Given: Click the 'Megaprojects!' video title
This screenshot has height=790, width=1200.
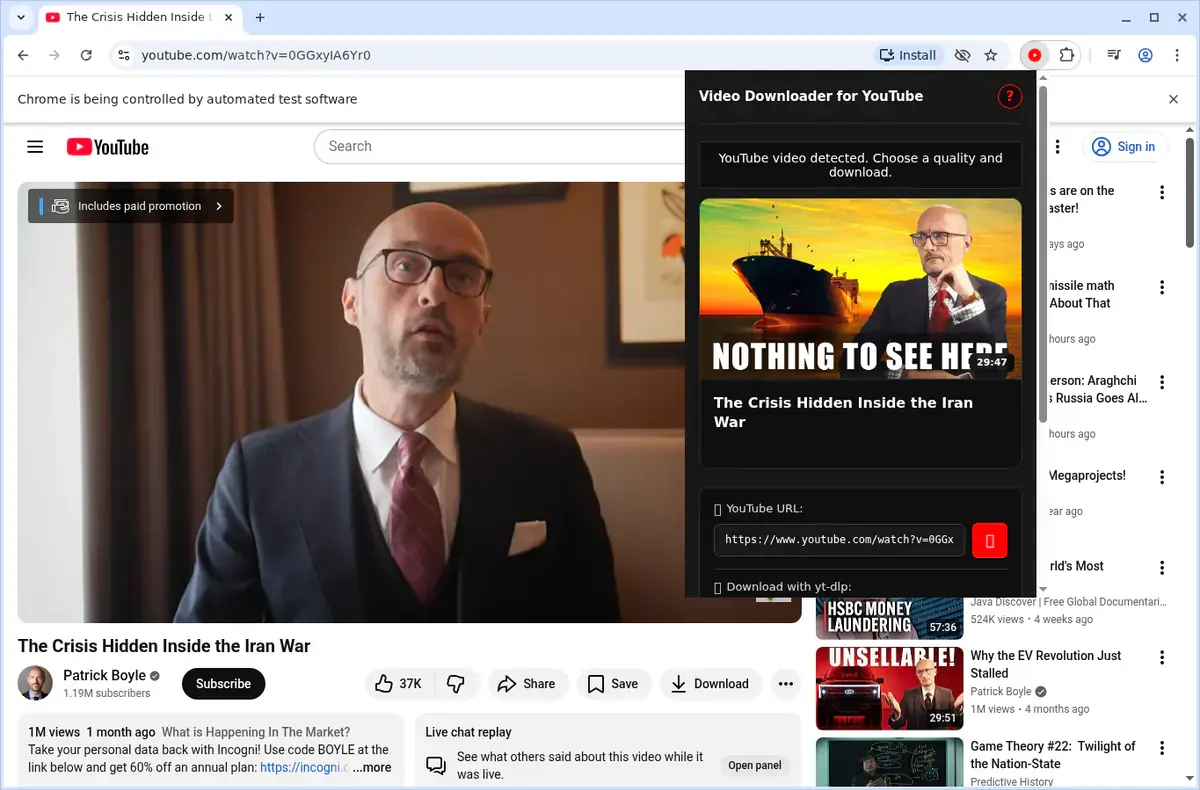Looking at the screenshot, I should click(1087, 476).
